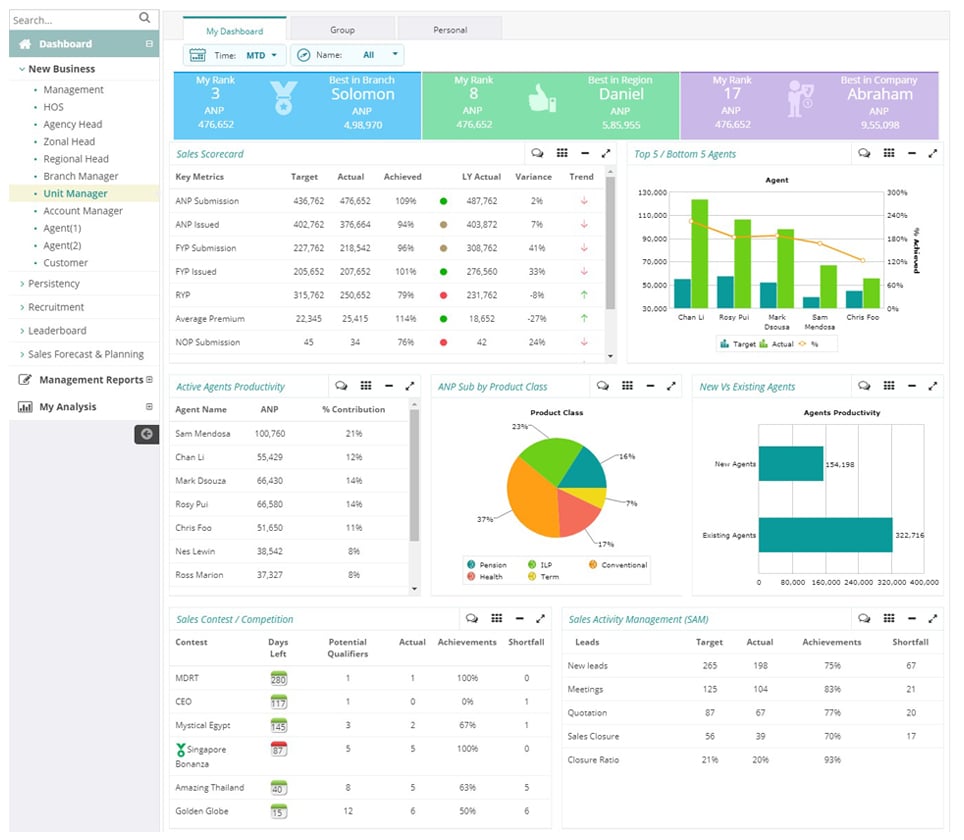964x840 pixels.
Task: Expand the Persistency menu section
Action: 54,284
